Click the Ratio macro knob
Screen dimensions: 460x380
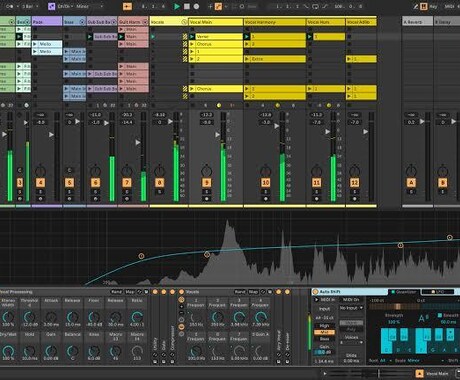click(x=137, y=317)
